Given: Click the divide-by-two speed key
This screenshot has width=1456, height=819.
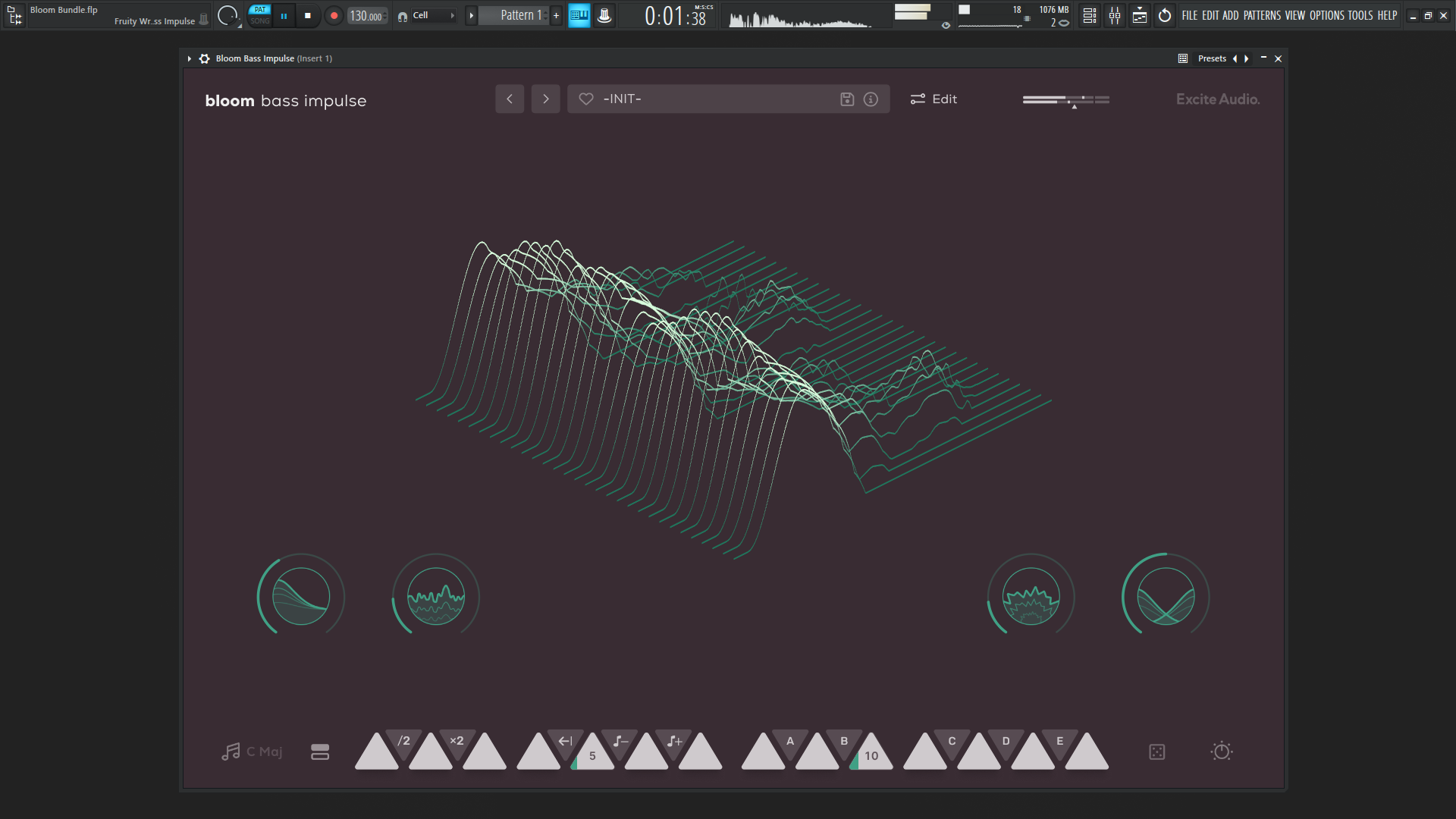Looking at the screenshot, I should [404, 741].
